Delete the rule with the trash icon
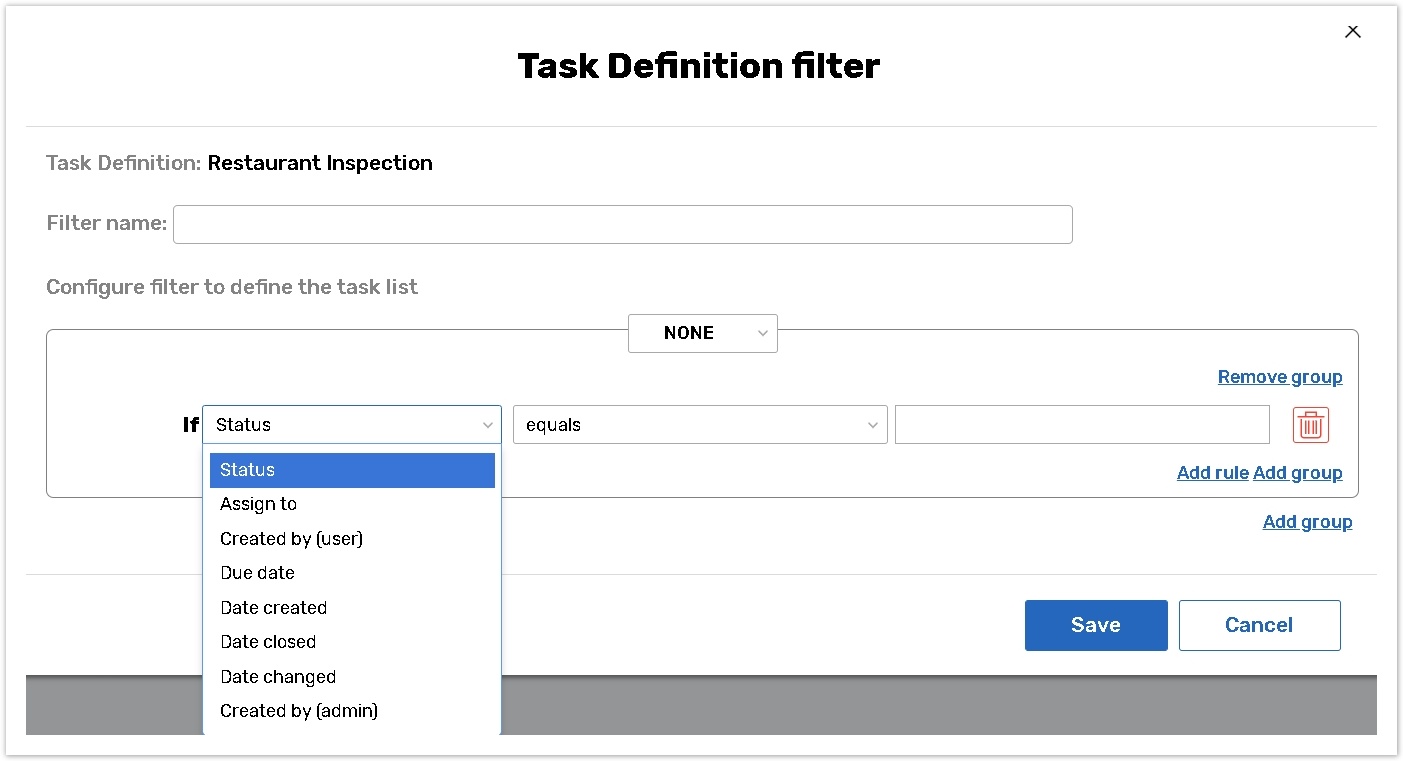Image resolution: width=1403 pixels, height=761 pixels. (1310, 425)
